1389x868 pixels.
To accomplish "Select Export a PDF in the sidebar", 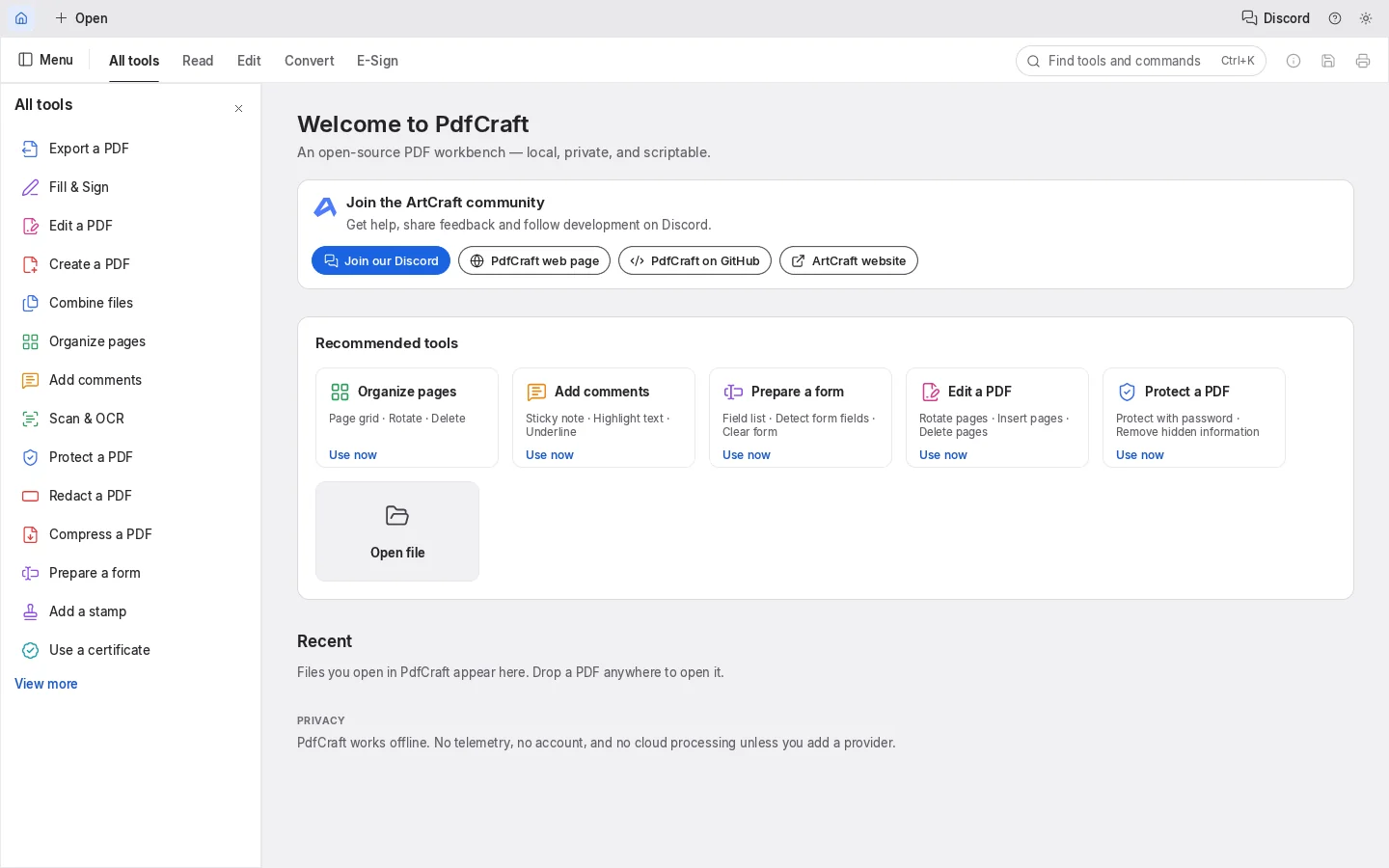I will 130,149.
